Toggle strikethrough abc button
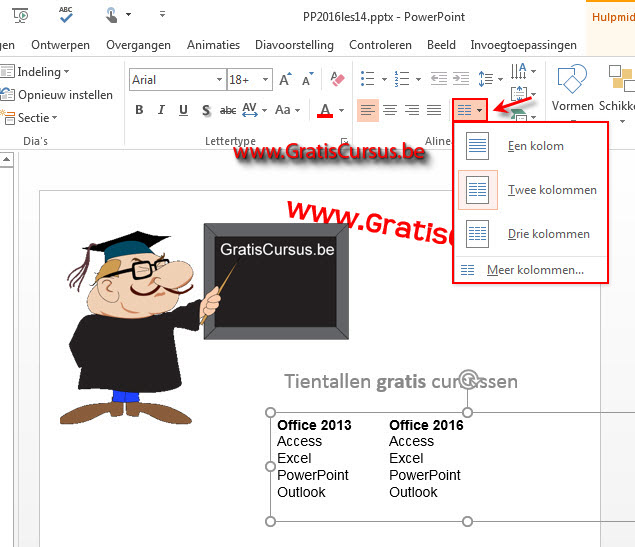 [228, 110]
